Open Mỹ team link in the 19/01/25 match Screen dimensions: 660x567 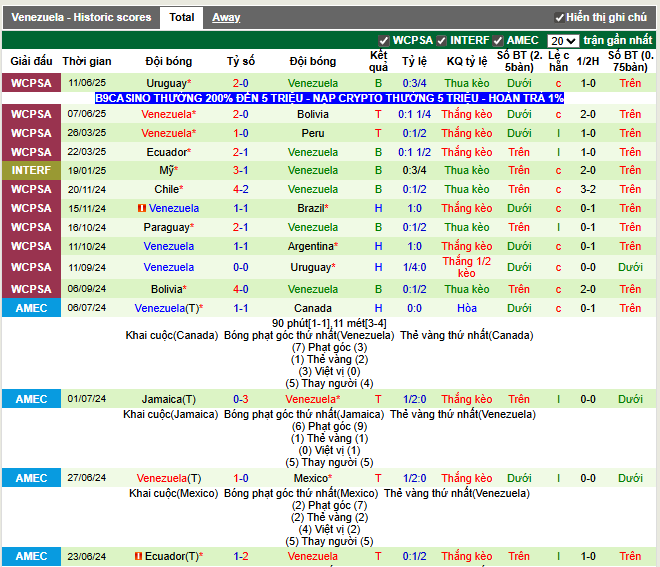(169, 170)
